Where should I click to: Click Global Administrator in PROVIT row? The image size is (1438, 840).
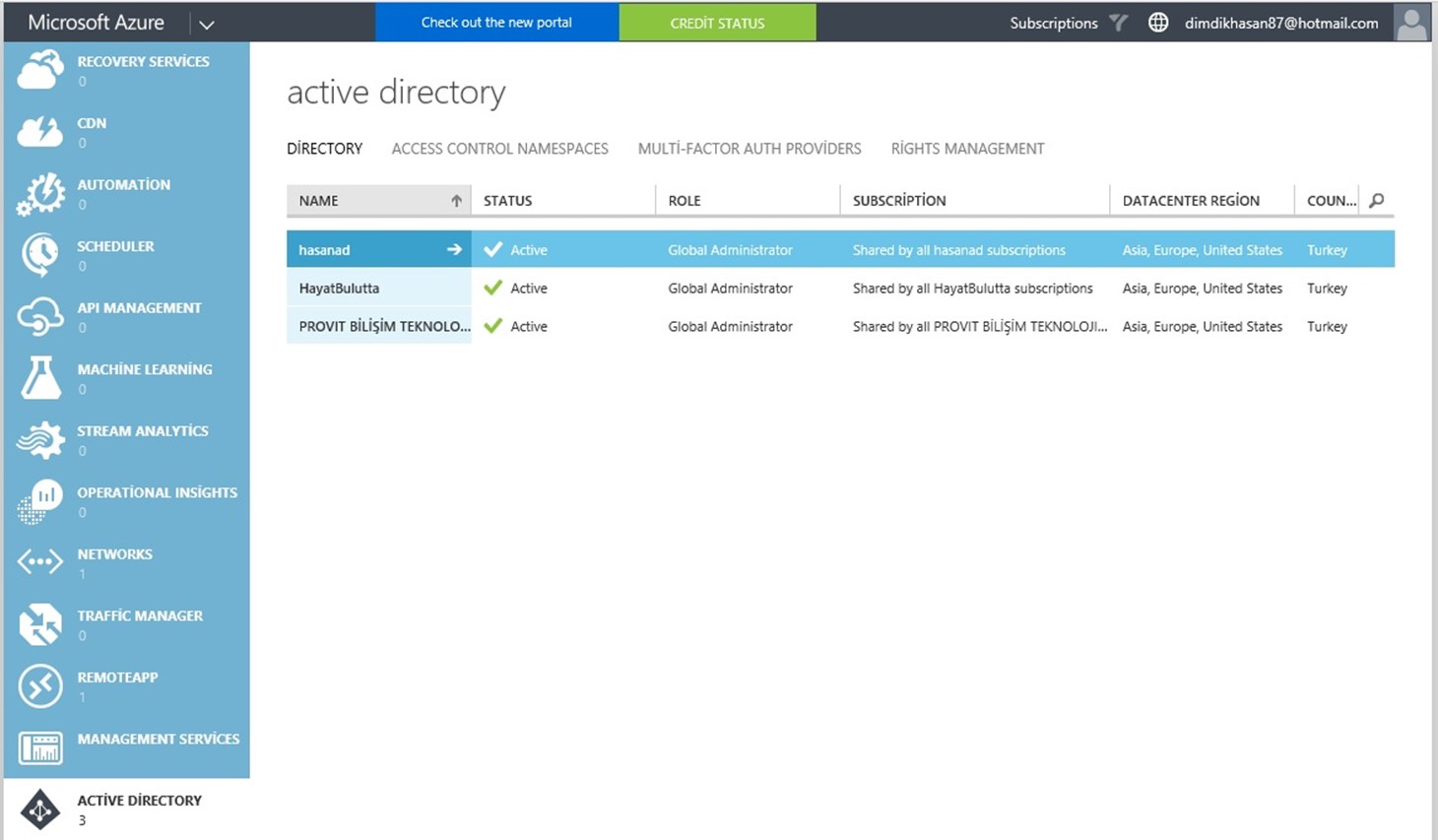pyautogui.click(x=730, y=326)
